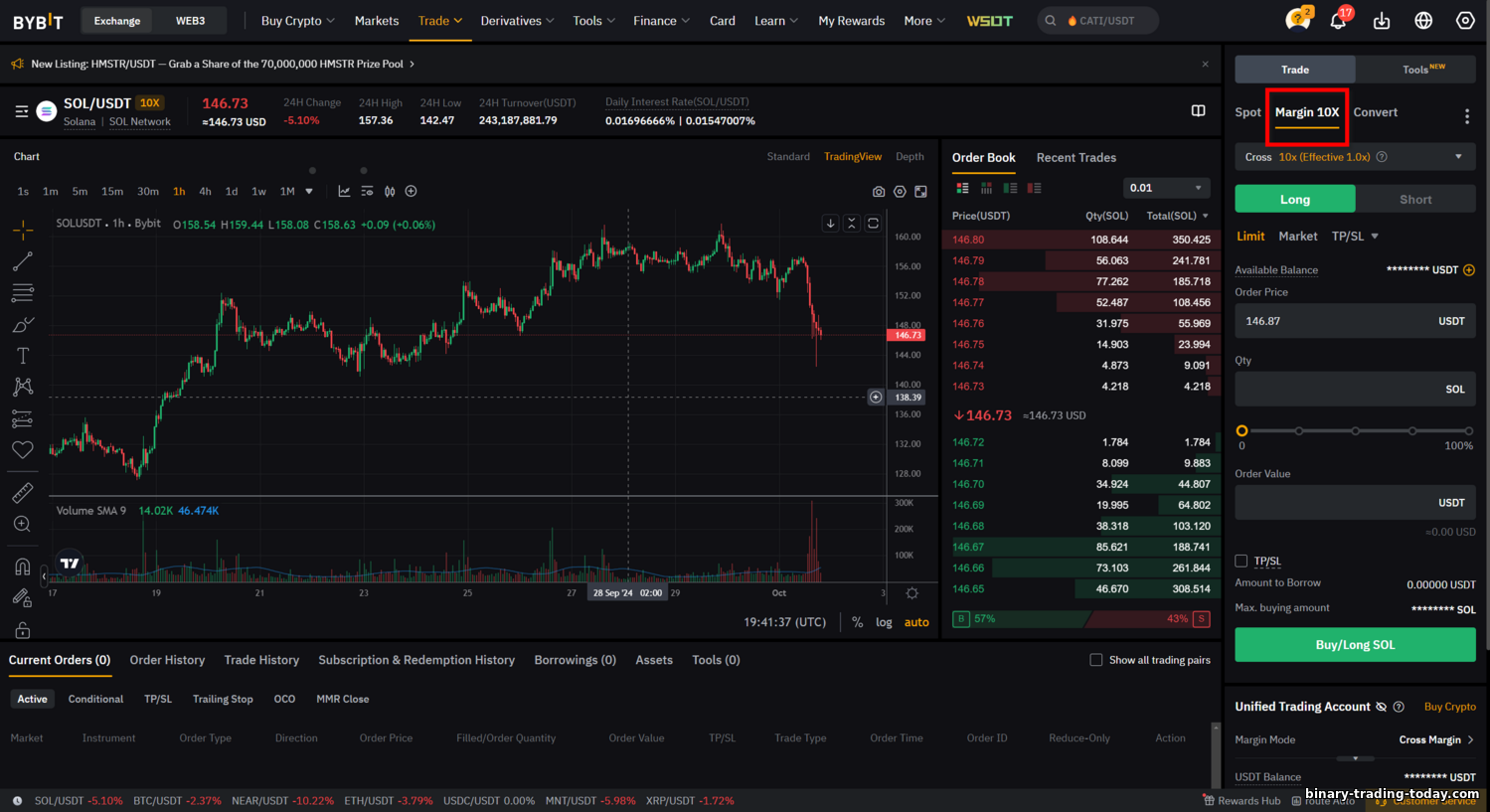Screen dimensions: 1490x812
Task: Open the Order History tab
Action: [x=167, y=660]
